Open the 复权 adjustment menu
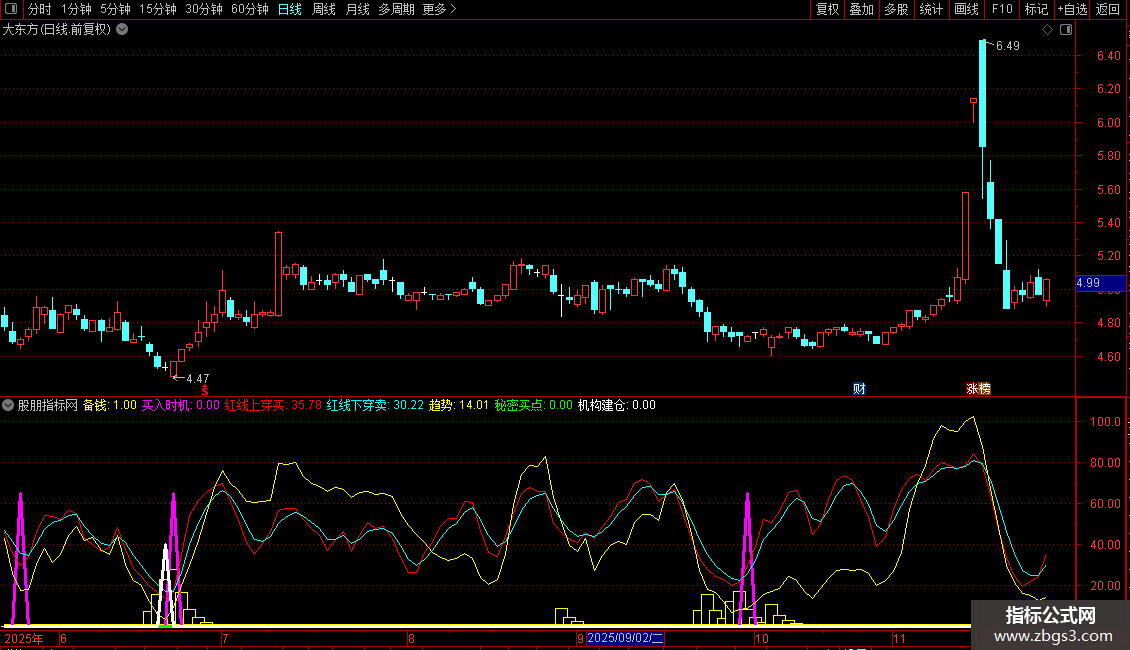The image size is (1130, 650). [x=827, y=9]
